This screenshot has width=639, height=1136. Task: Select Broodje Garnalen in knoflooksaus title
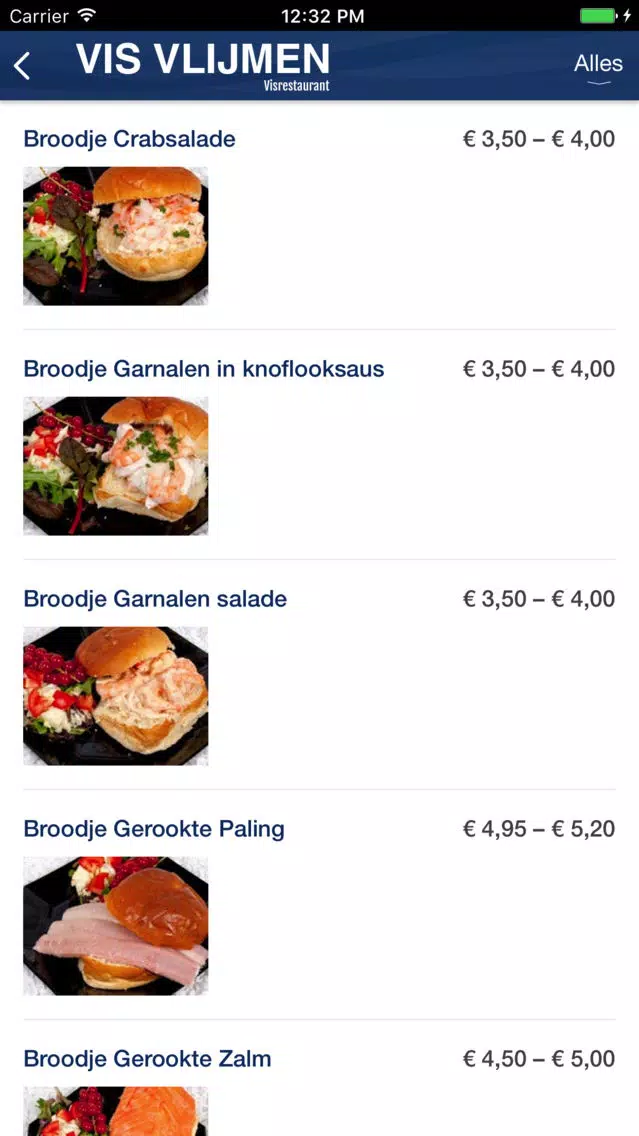pyautogui.click(x=203, y=369)
